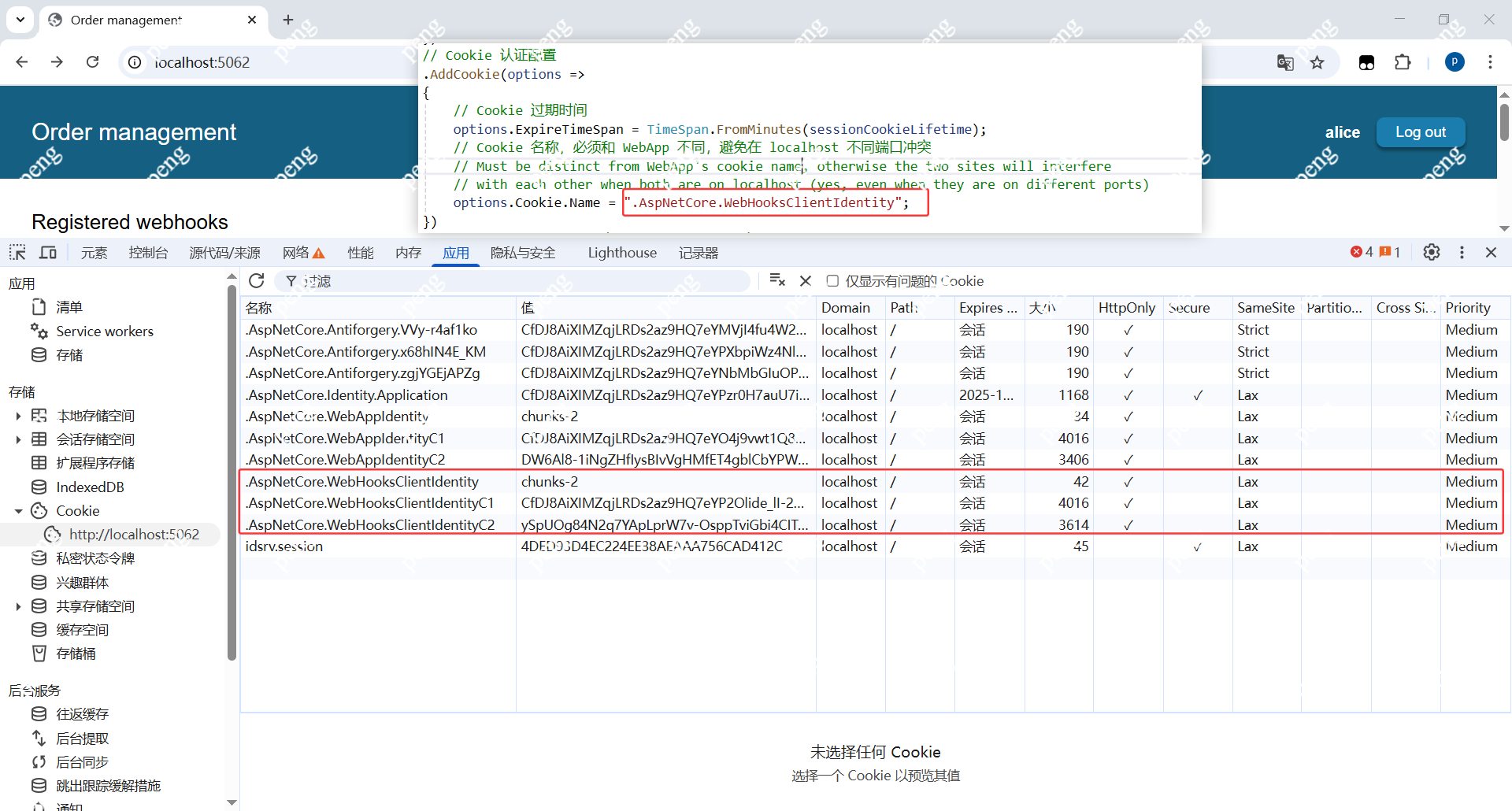Click the browser back arrow
Viewport: 1512px width, 811px height.
(22, 62)
